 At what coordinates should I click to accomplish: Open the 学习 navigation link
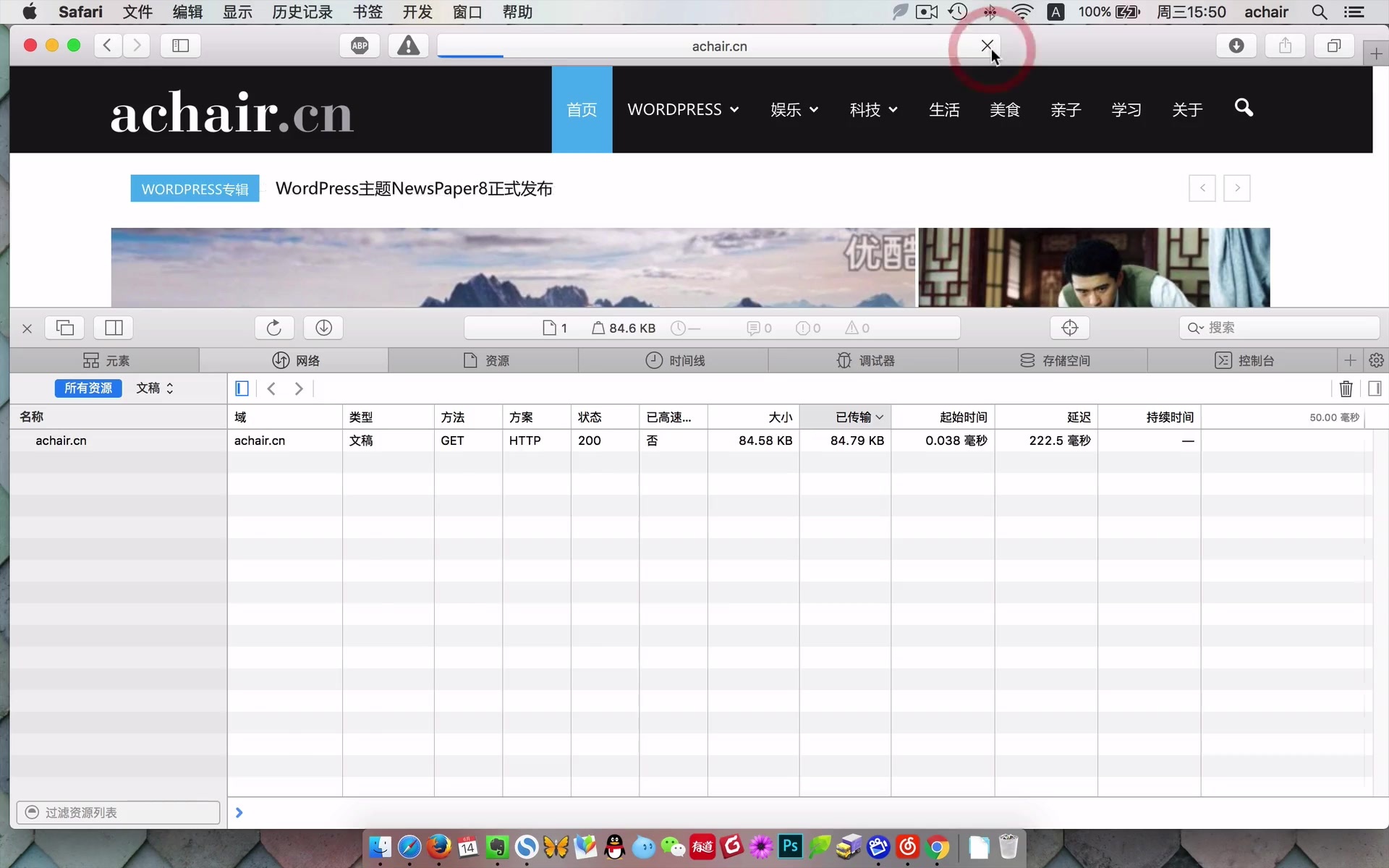click(x=1126, y=109)
